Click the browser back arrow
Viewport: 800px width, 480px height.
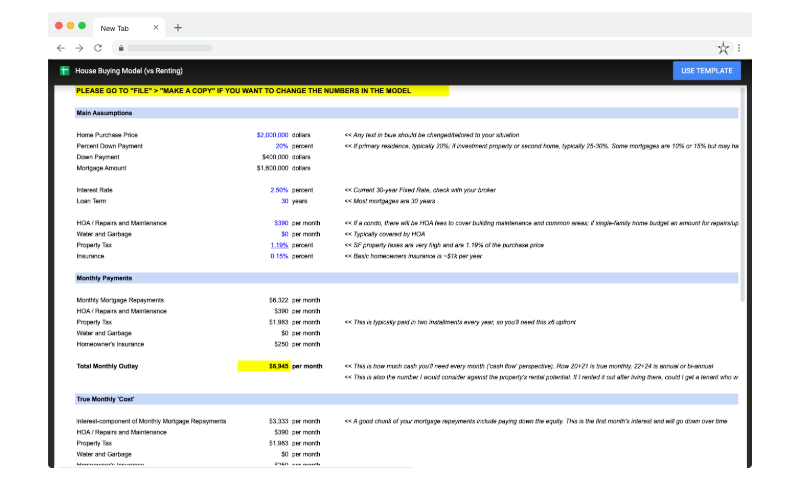(61, 48)
